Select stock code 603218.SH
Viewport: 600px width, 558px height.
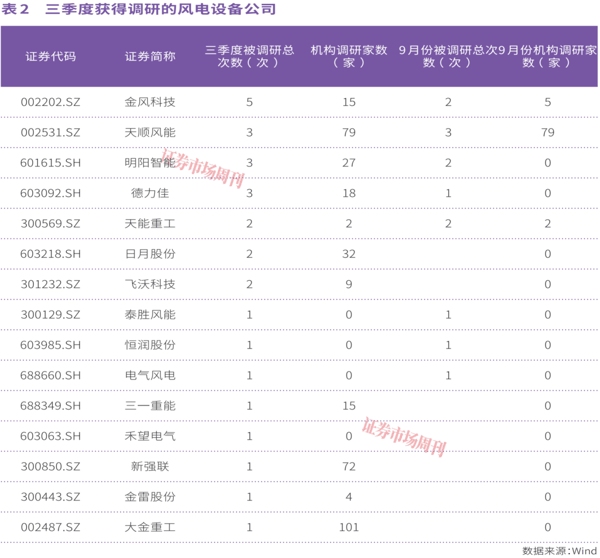pyautogui.click(x=51, y=254)
